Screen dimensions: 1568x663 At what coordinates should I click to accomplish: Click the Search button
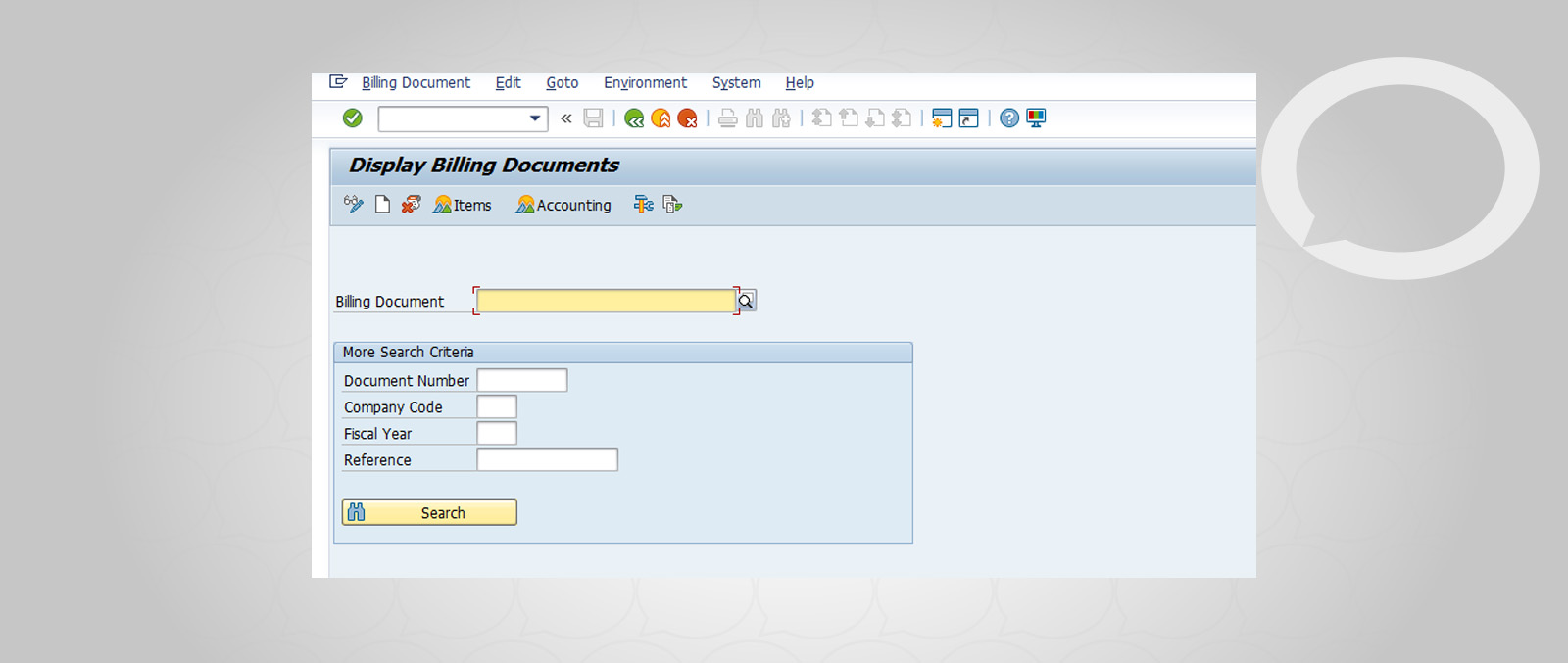429,512
